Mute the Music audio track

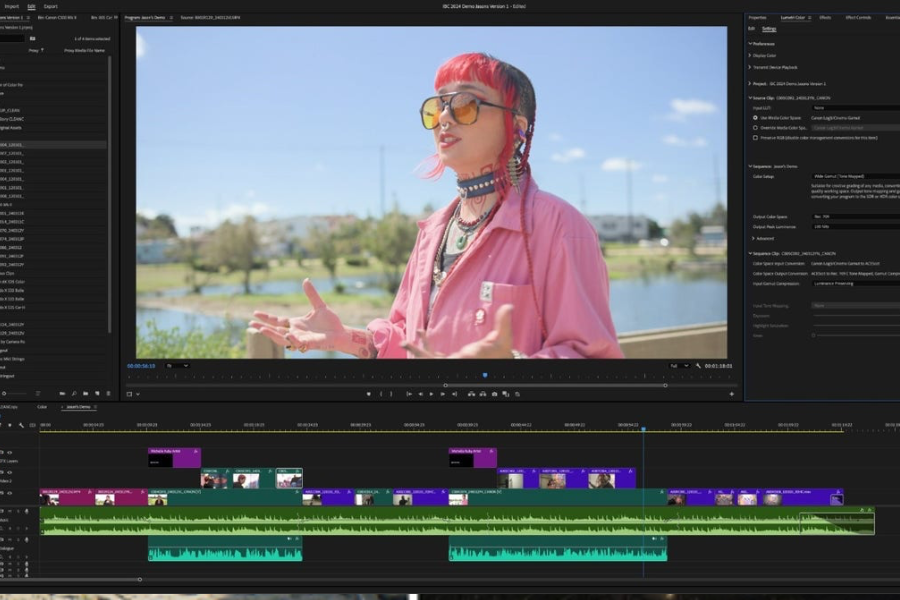pyautogui.click(x=9, y=511)
